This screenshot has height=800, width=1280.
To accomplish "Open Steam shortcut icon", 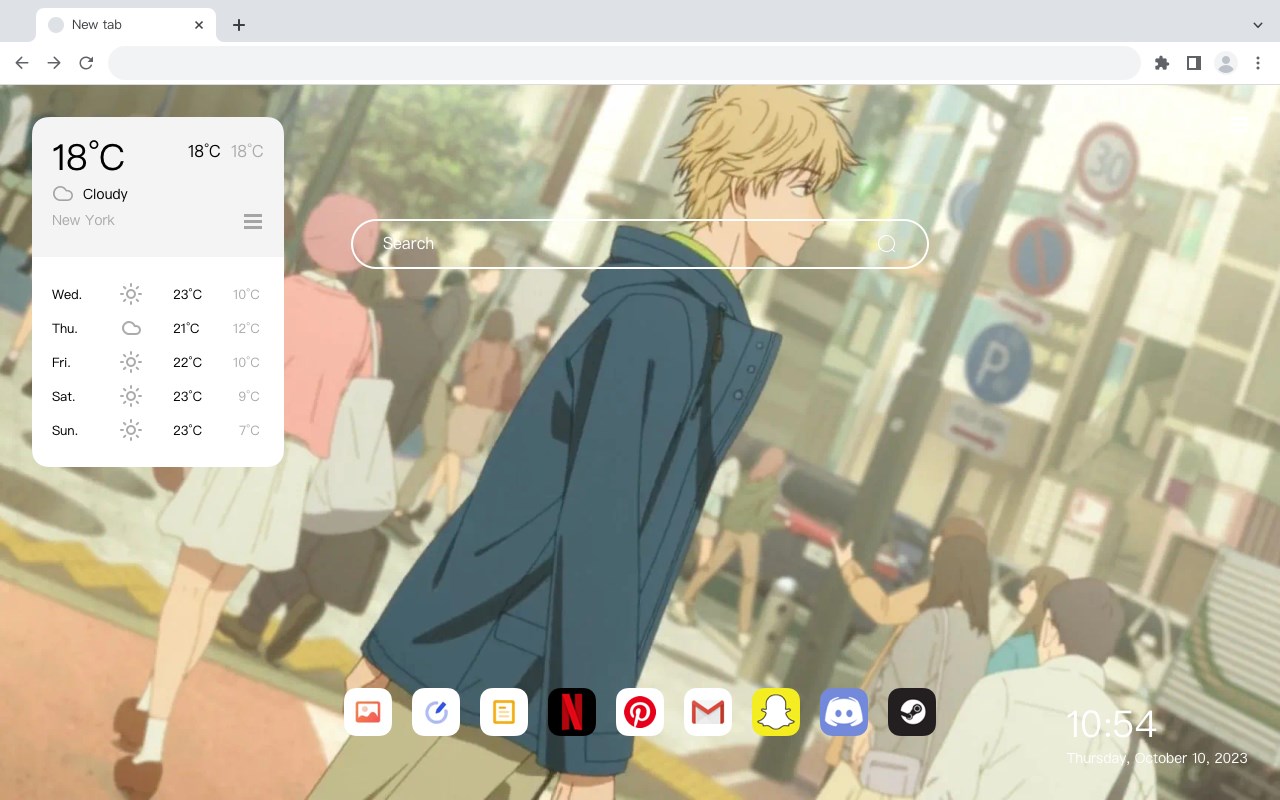I will click(x=912, y=712).
